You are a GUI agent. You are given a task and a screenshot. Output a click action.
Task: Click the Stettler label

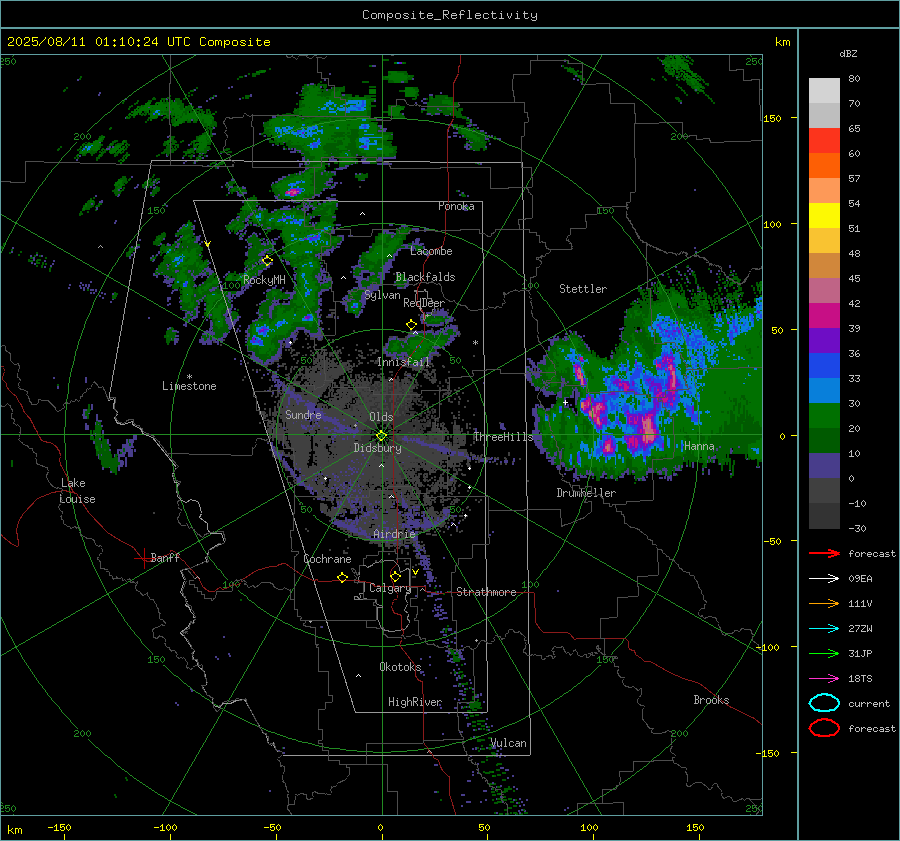(x=583, y=289)
